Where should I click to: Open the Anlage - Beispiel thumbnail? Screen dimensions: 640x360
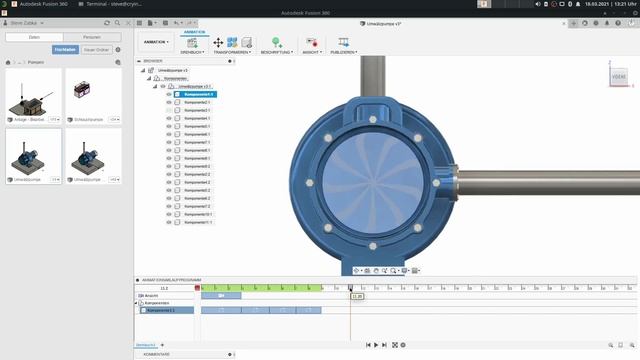[x=33, y=96]
